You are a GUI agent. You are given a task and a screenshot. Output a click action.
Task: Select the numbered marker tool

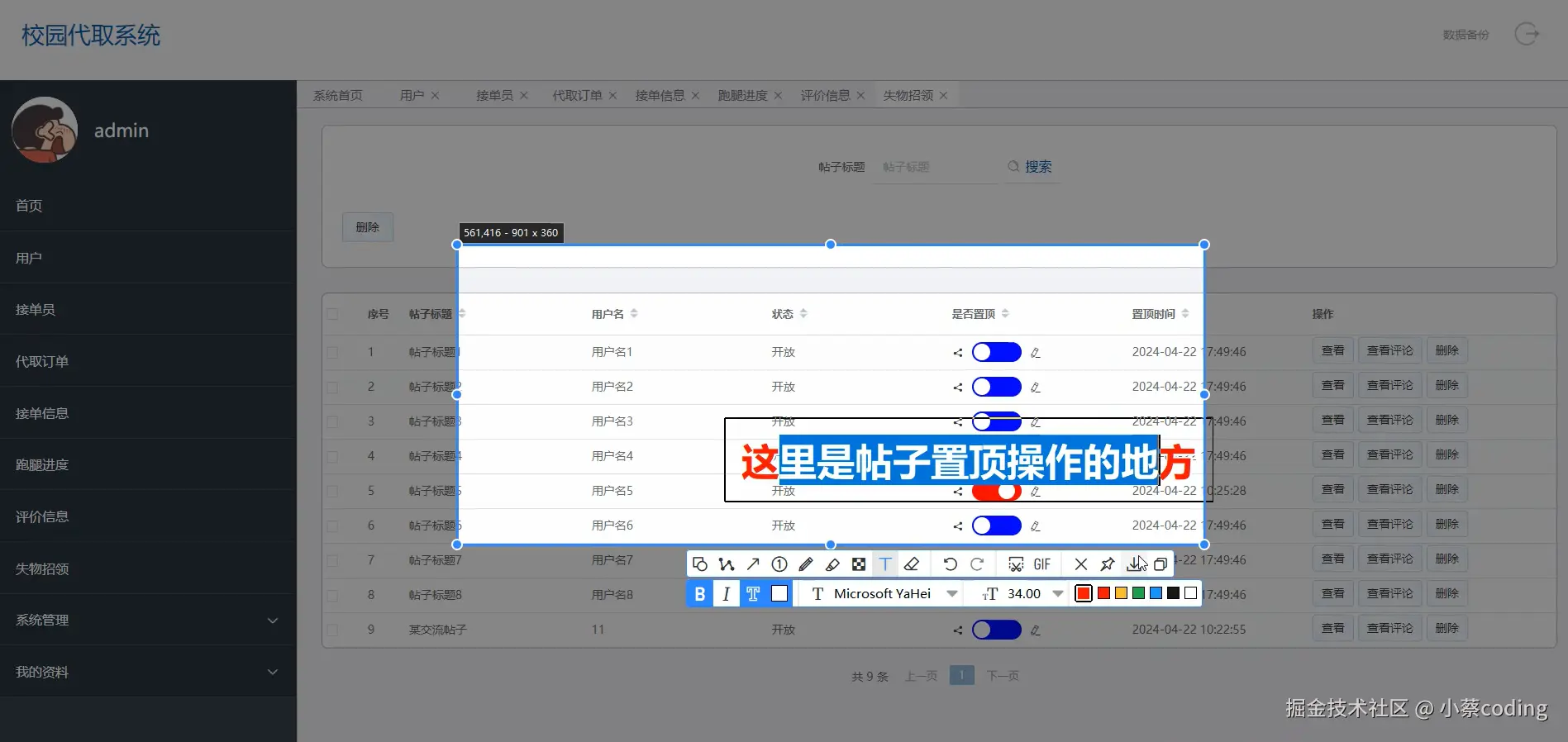(779, 564)
